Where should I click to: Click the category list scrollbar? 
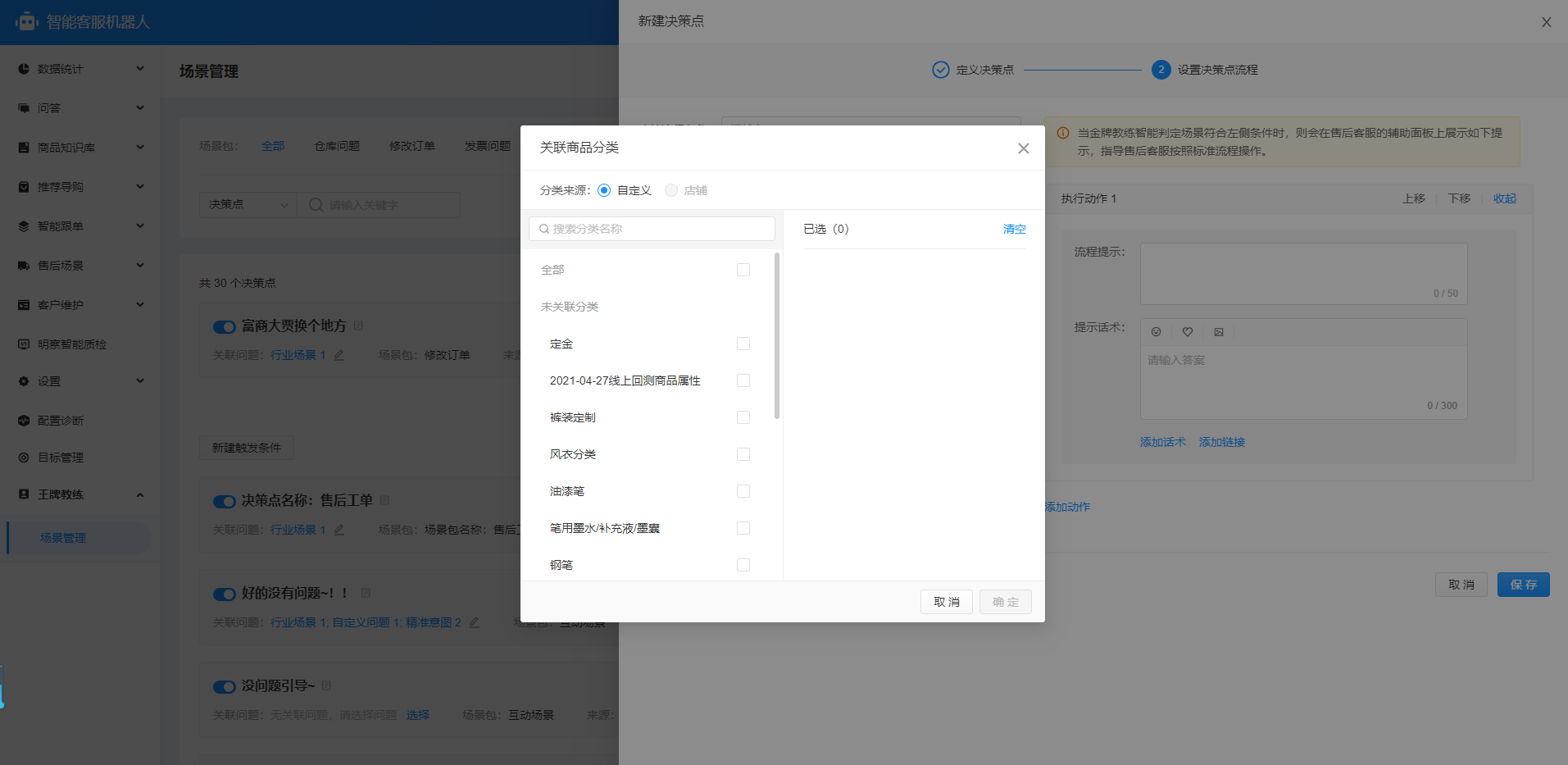777,336
